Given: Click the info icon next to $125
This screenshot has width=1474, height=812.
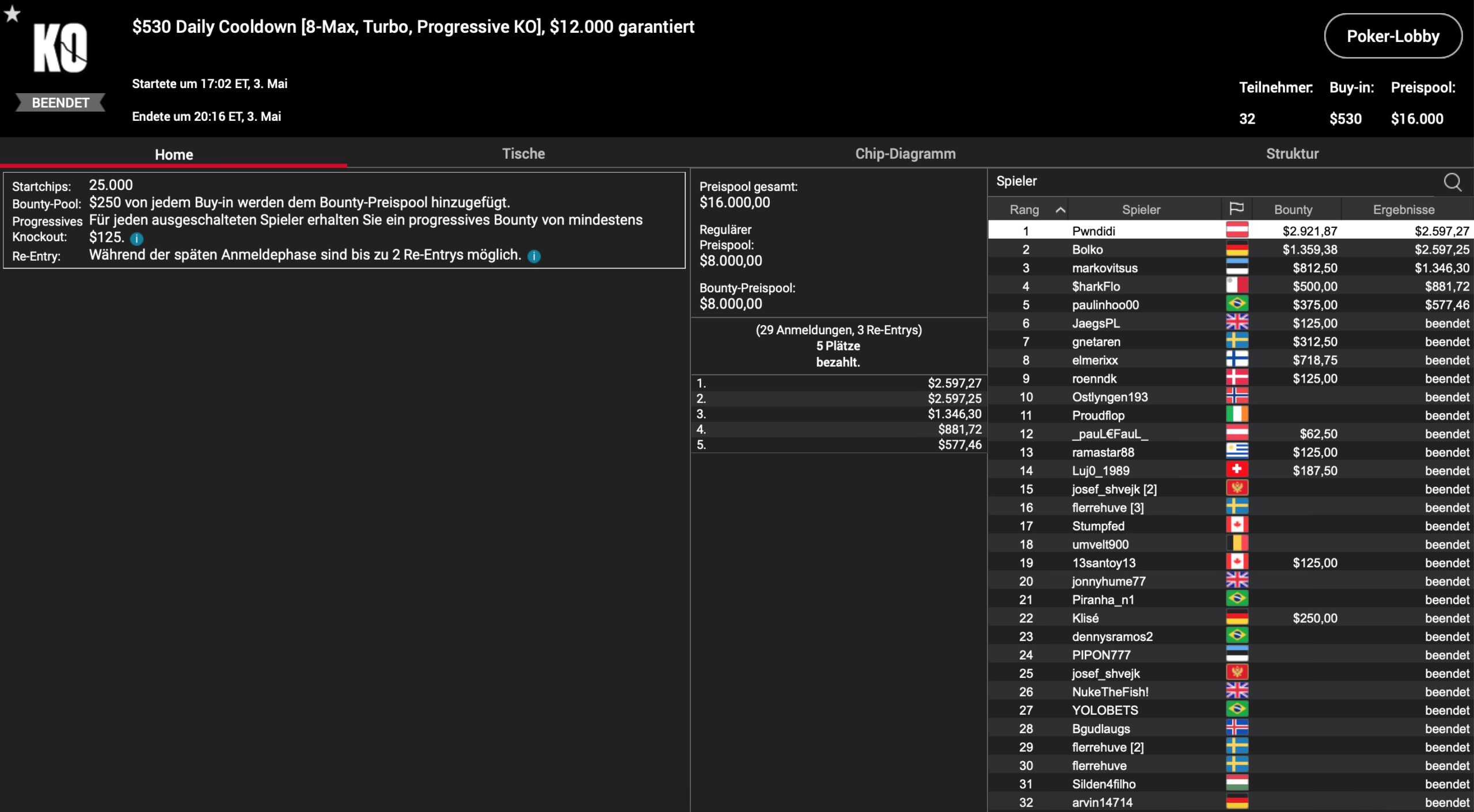Looking at the screenshot, I should click(x=136, y=238).
